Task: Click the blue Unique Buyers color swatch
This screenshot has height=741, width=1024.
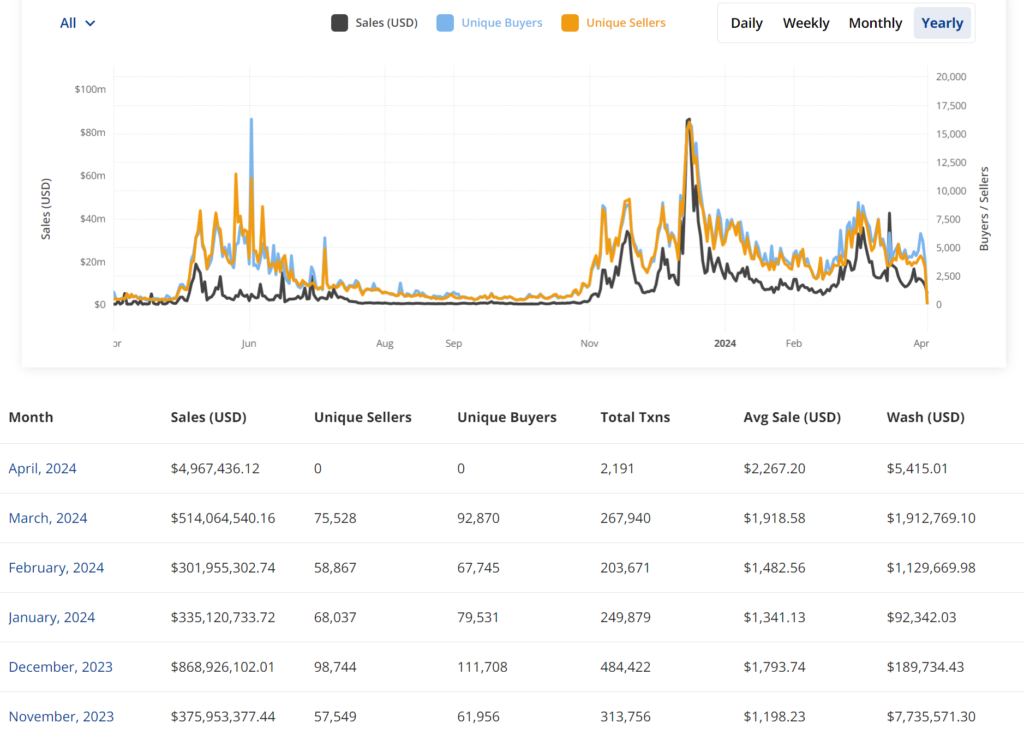Action: coord(445,23)
